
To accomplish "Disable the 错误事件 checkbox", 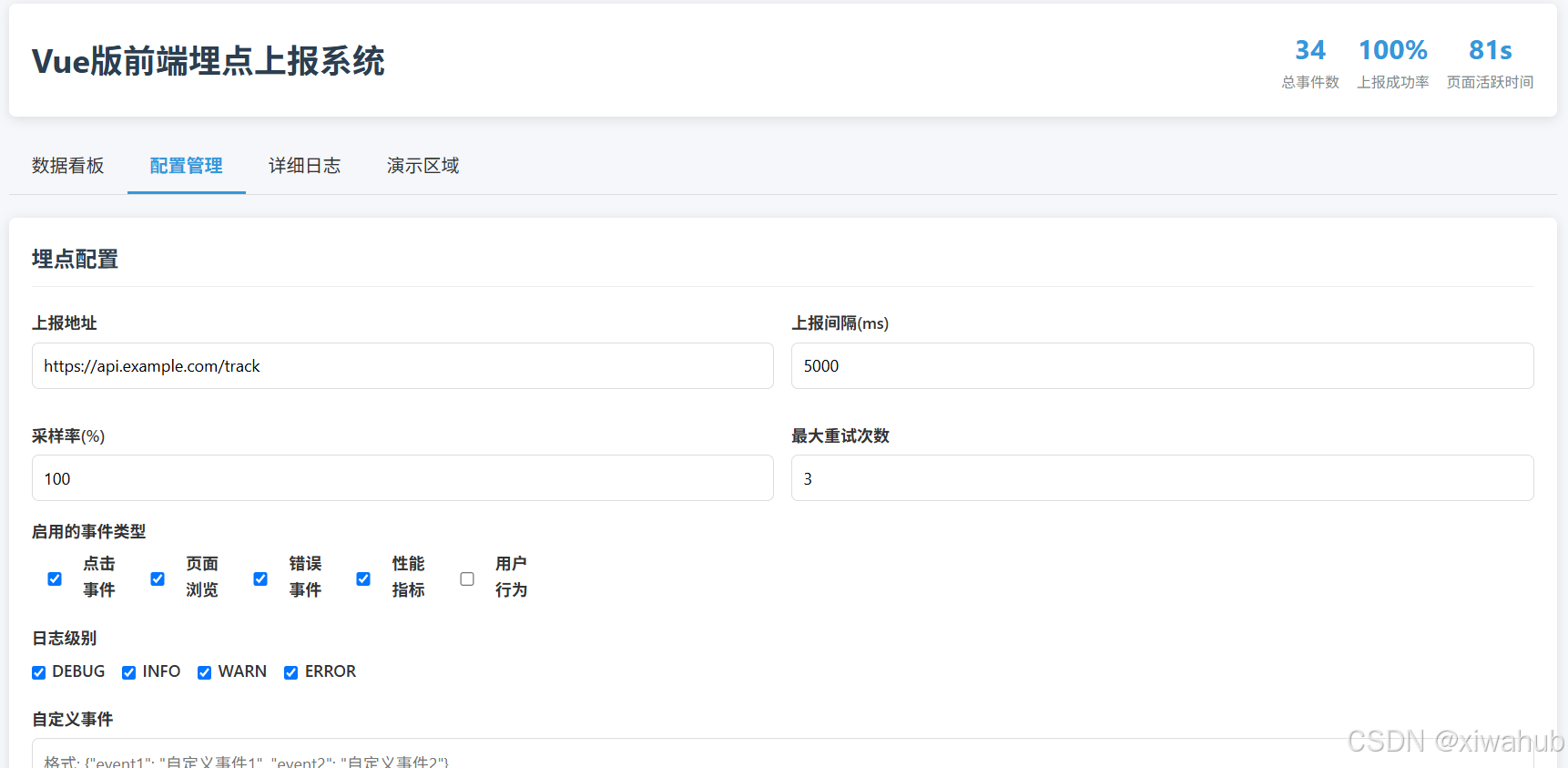I will coord(260,579).
